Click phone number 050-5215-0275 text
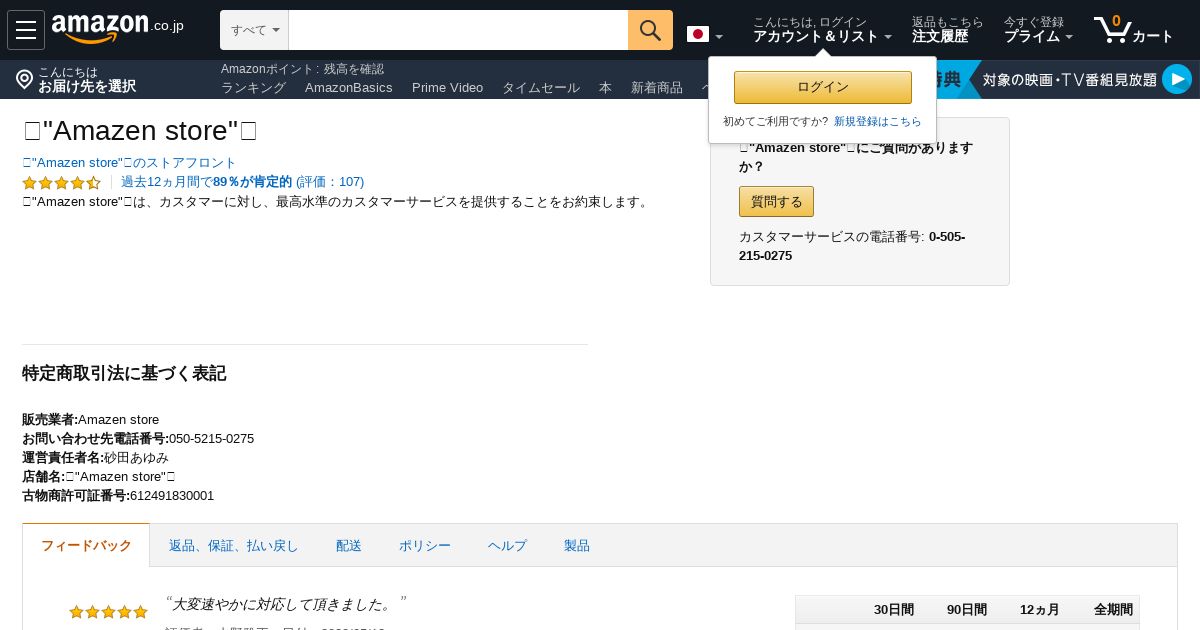This screenshot has width=1200, height=630. click(211, 438)
